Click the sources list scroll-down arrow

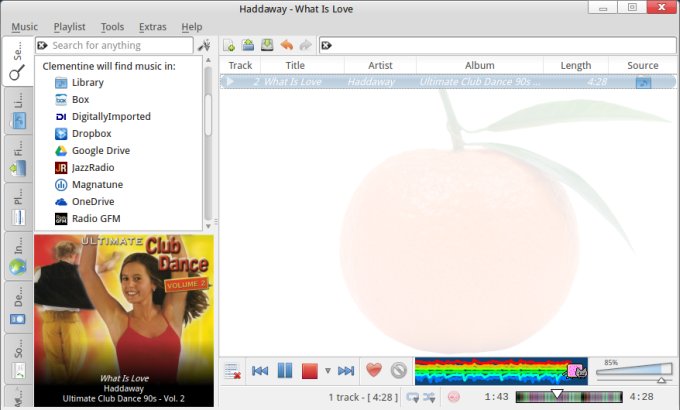pyautogui.click(x=208, y=226)
